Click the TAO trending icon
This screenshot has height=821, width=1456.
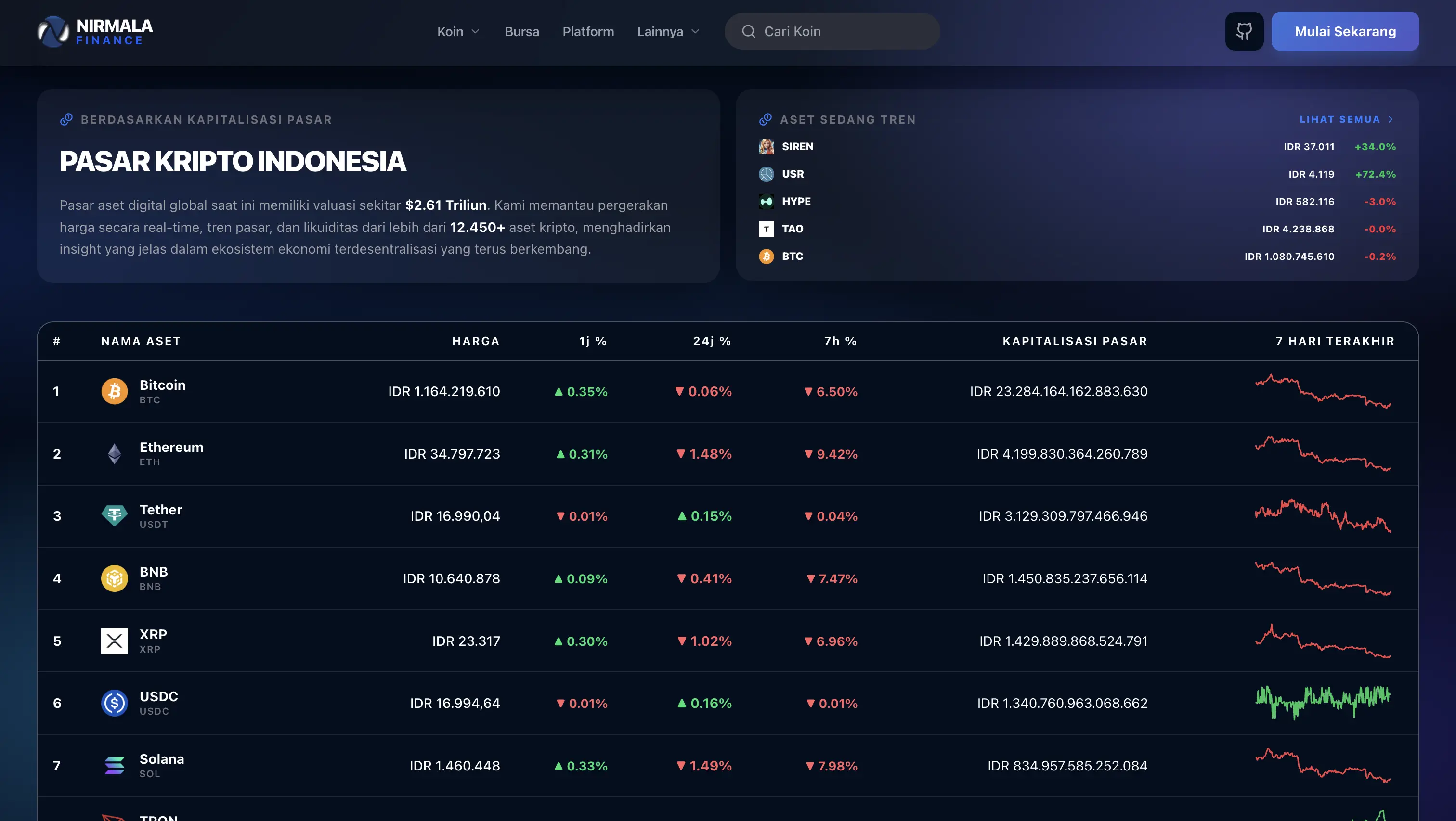[x=767, y=229]
